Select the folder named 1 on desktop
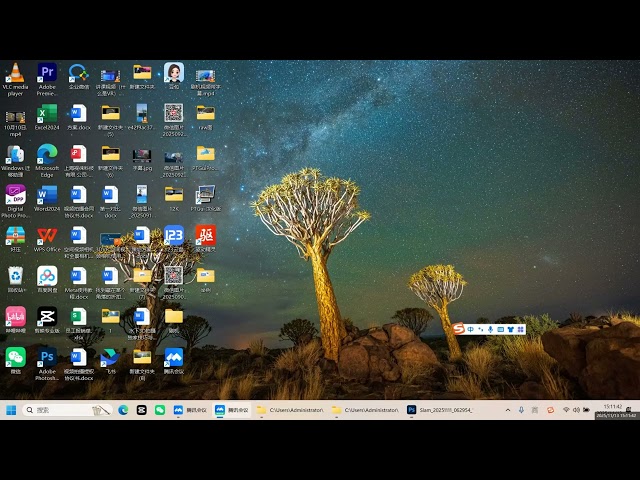 110,320
